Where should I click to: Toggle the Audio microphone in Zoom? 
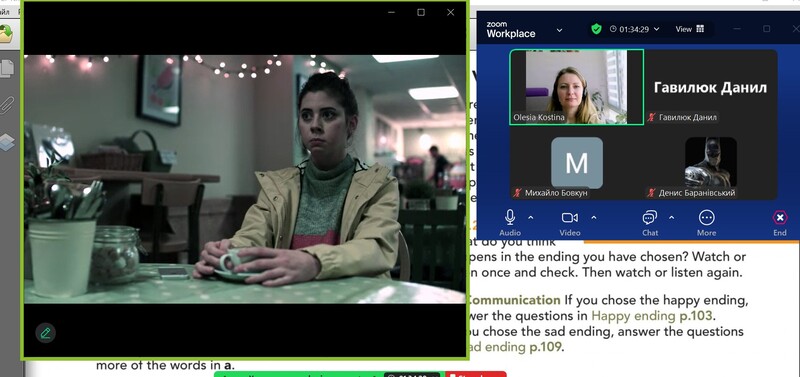(x=510, y=222)
